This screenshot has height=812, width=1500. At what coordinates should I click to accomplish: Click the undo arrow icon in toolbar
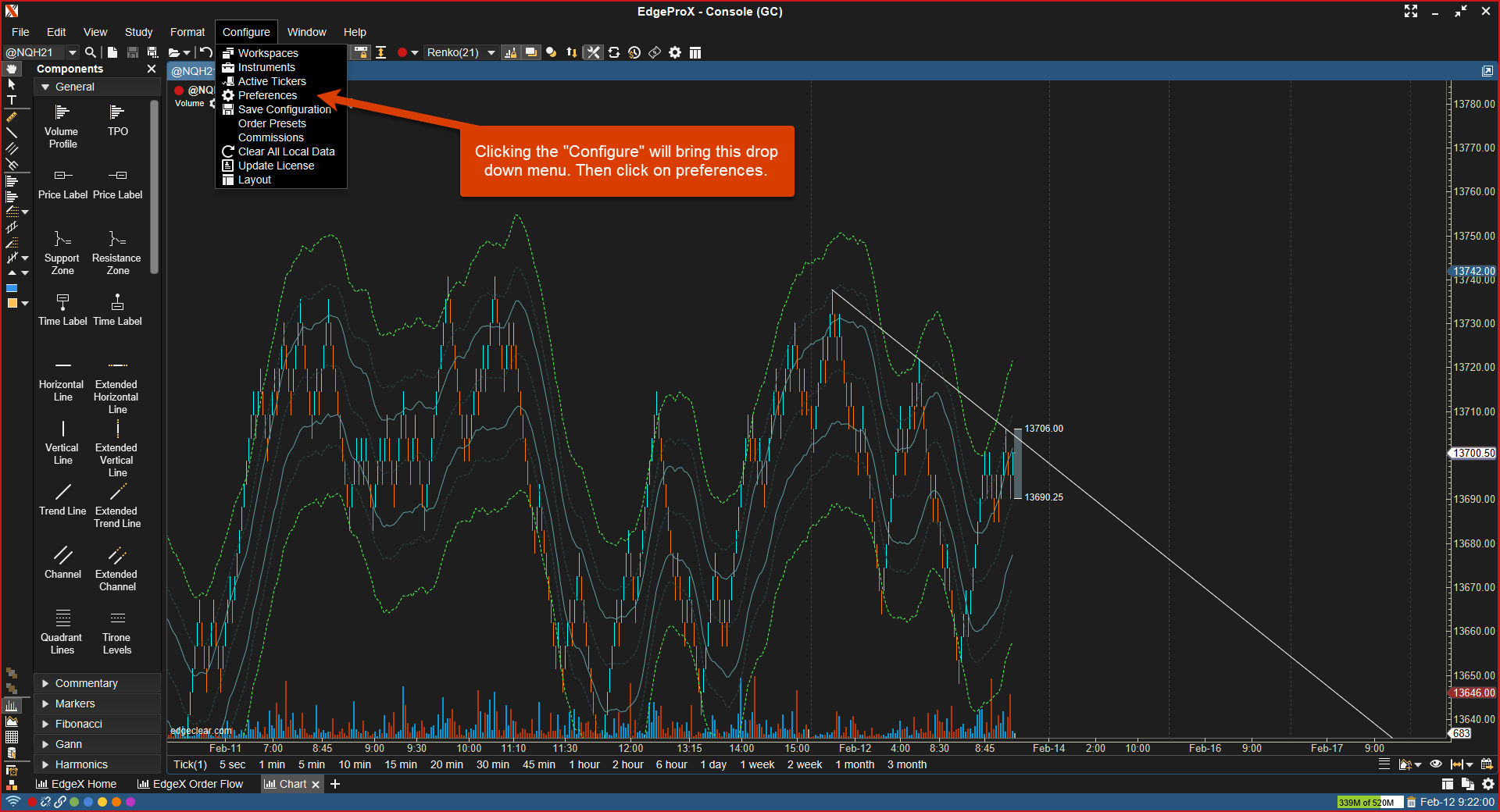(206, 52)
